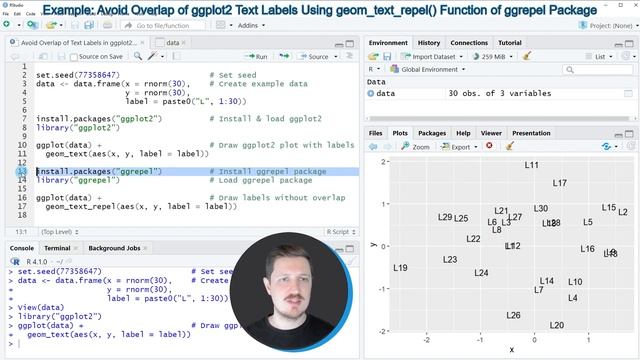The width and height of the screenshot is (640, 360).
Task: Click the Load workspace icon in Environment
Action: 373,56
